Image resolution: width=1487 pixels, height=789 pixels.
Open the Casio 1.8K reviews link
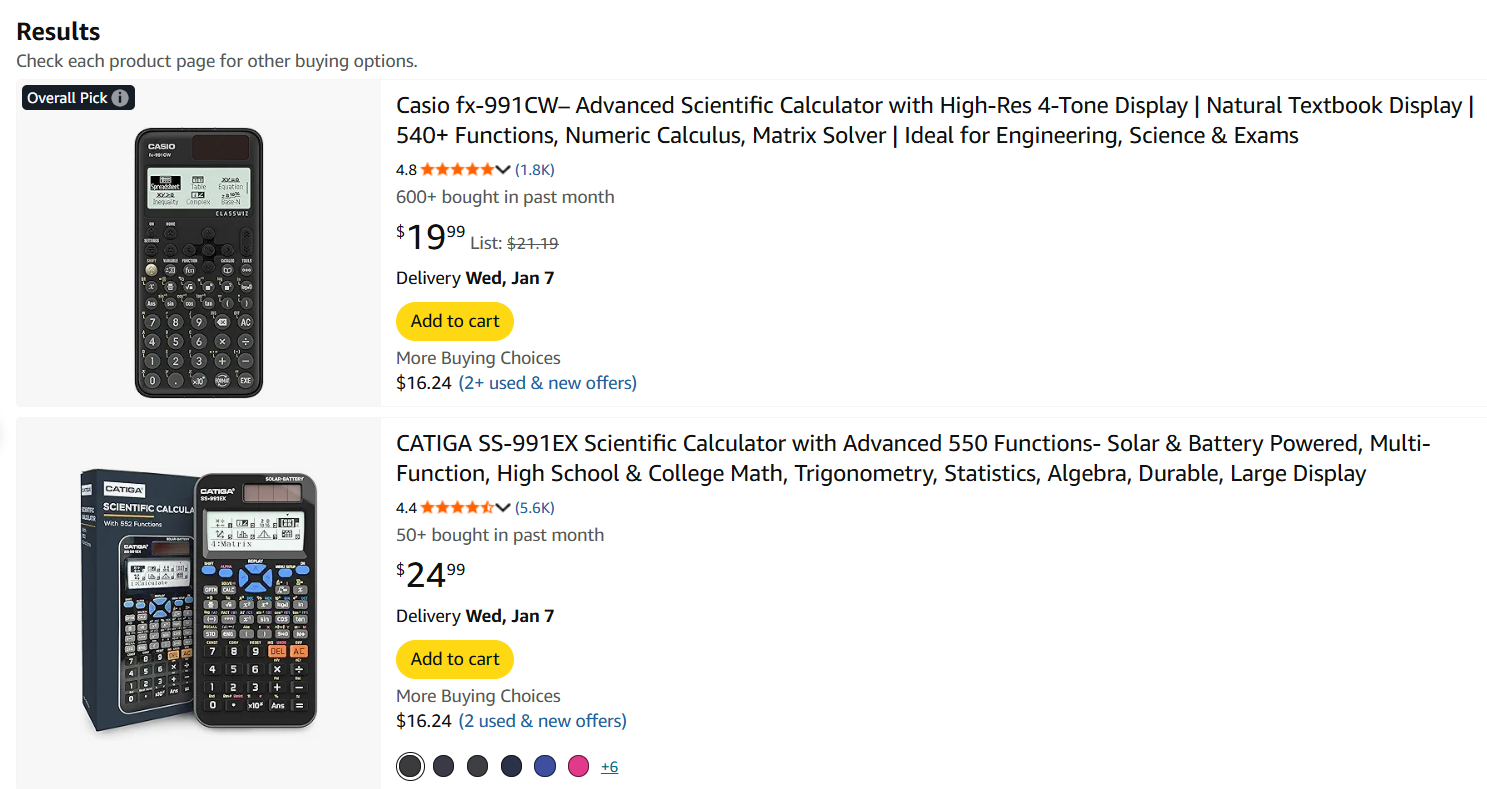535,169
